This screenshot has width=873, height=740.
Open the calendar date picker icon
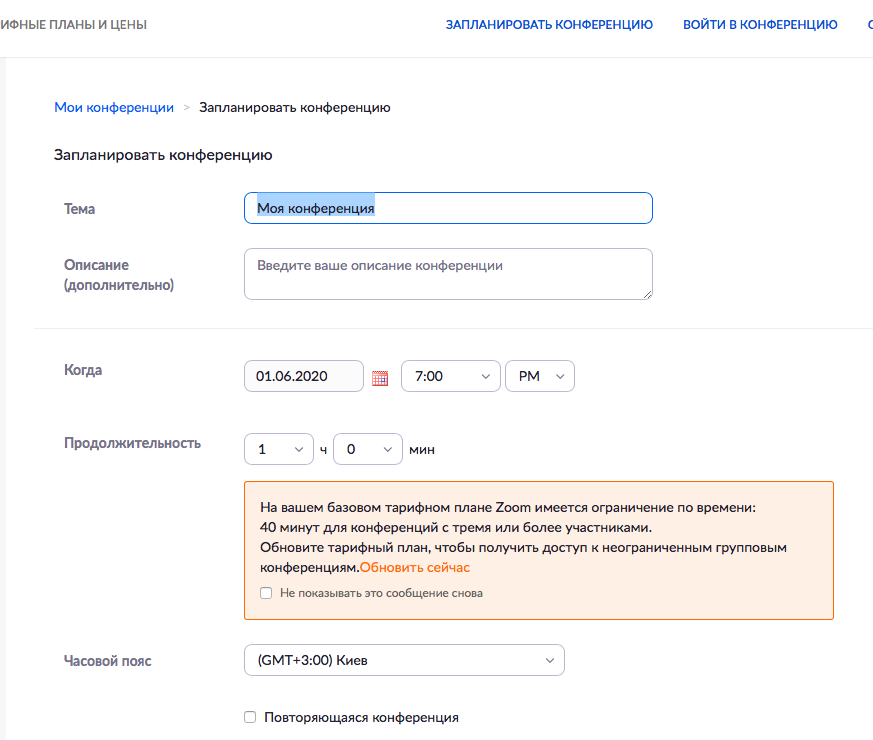click(x=380, y=378)
